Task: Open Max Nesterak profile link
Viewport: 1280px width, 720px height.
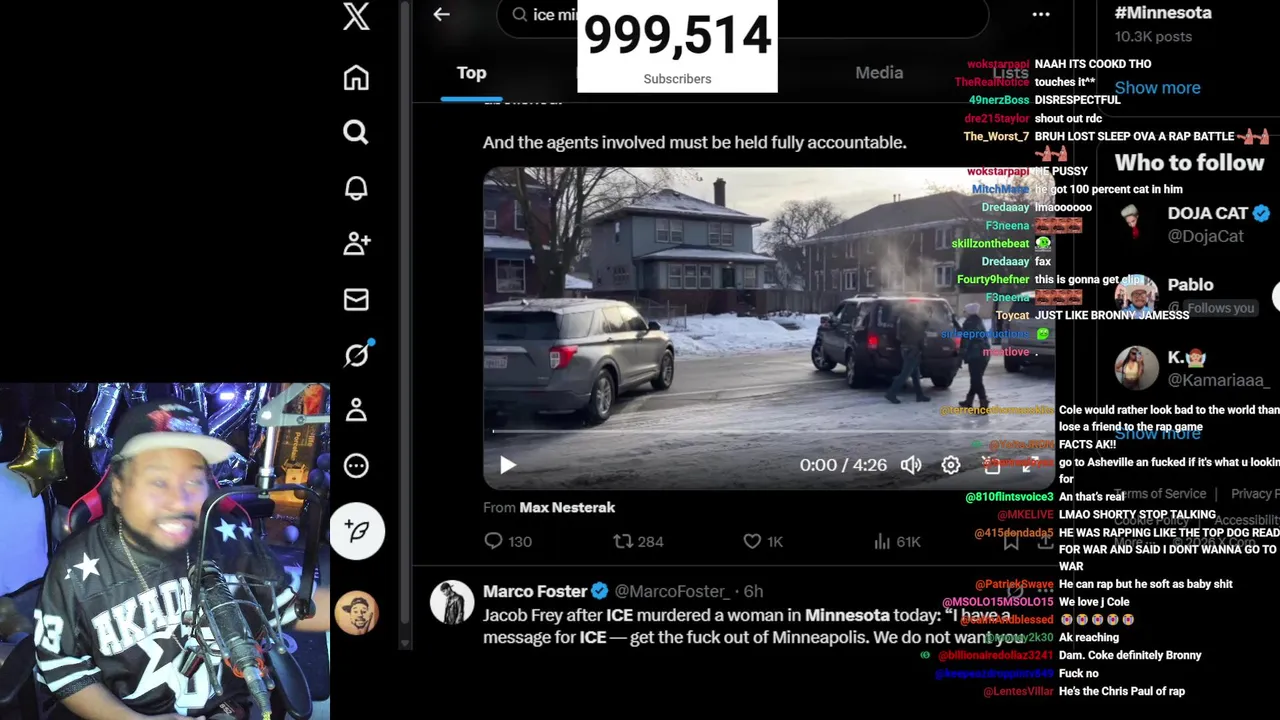Action: coord(567,507)
